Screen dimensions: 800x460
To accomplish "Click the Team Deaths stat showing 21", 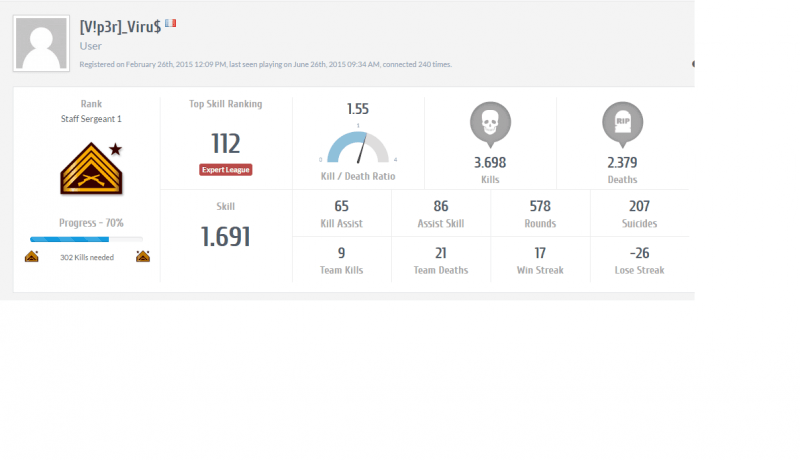I will (441, 260).
